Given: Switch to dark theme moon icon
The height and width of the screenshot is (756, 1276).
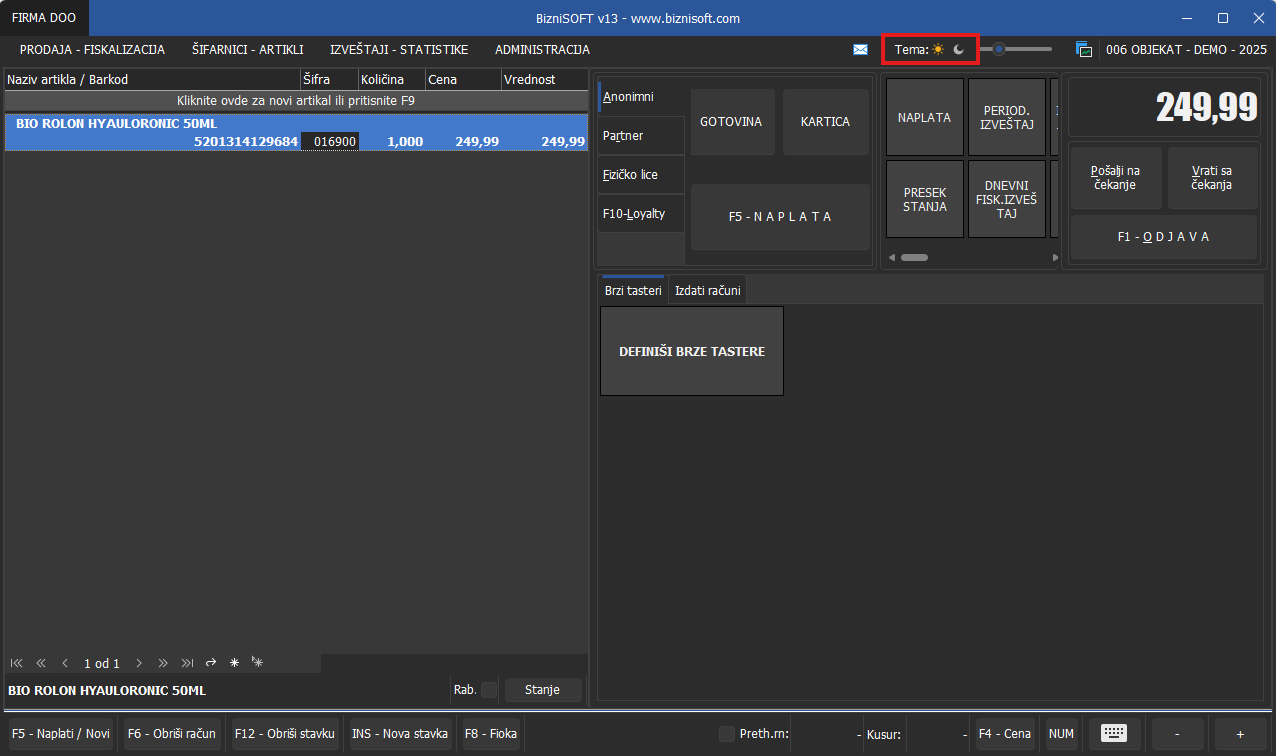Looking at the screenshot, I should point(958,49).
